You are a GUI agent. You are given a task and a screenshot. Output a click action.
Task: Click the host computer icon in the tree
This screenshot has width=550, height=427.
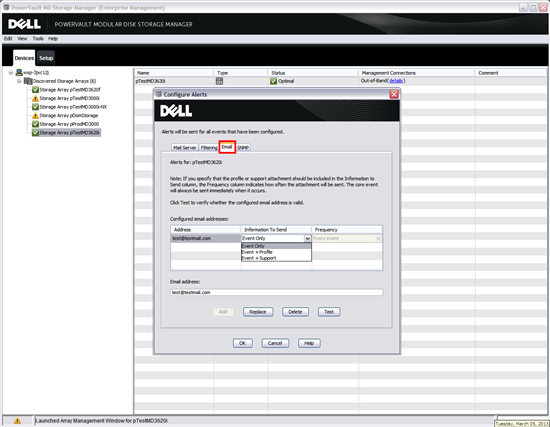[19, 72]
